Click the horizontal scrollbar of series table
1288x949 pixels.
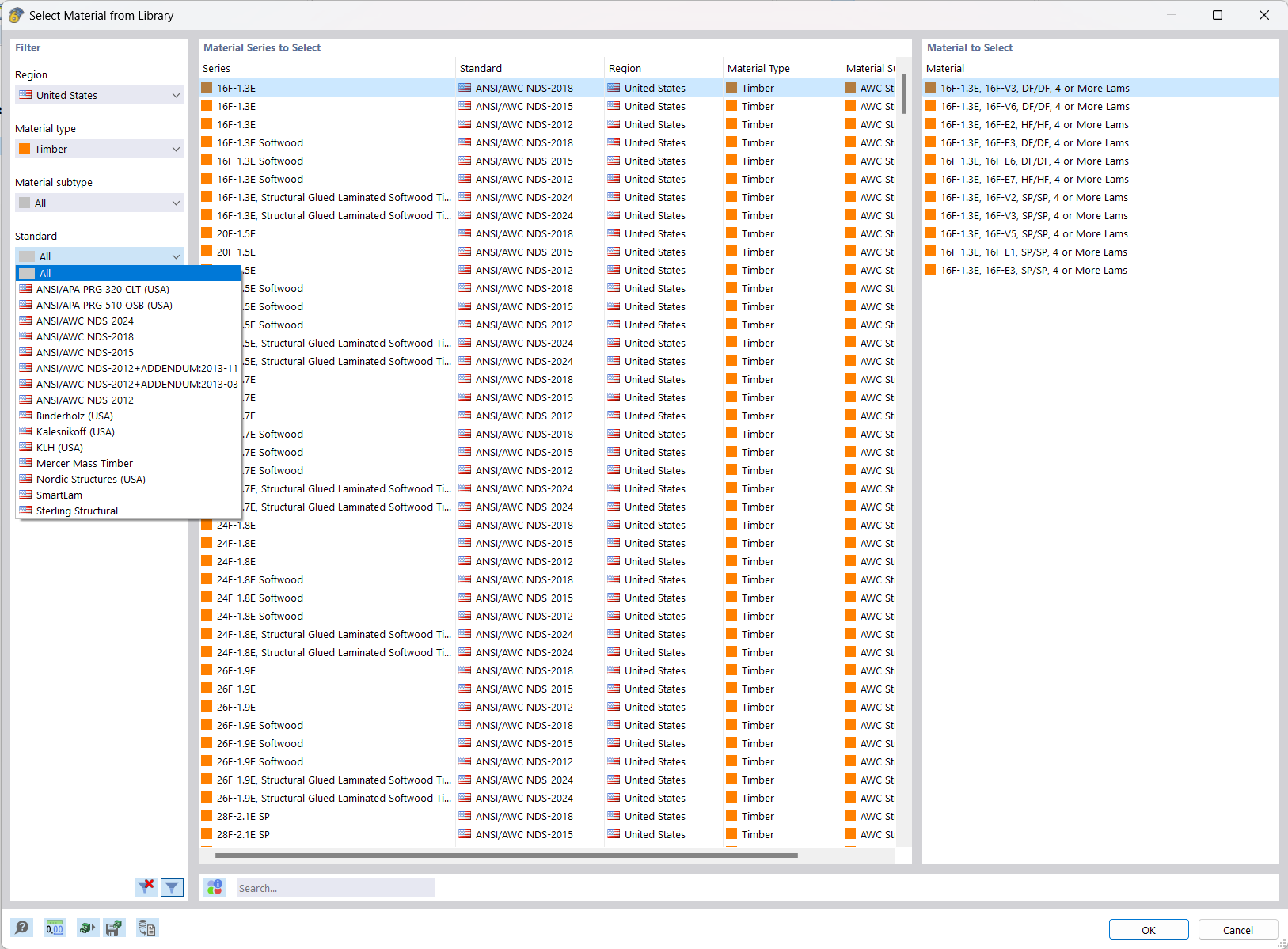pos(507,855)
